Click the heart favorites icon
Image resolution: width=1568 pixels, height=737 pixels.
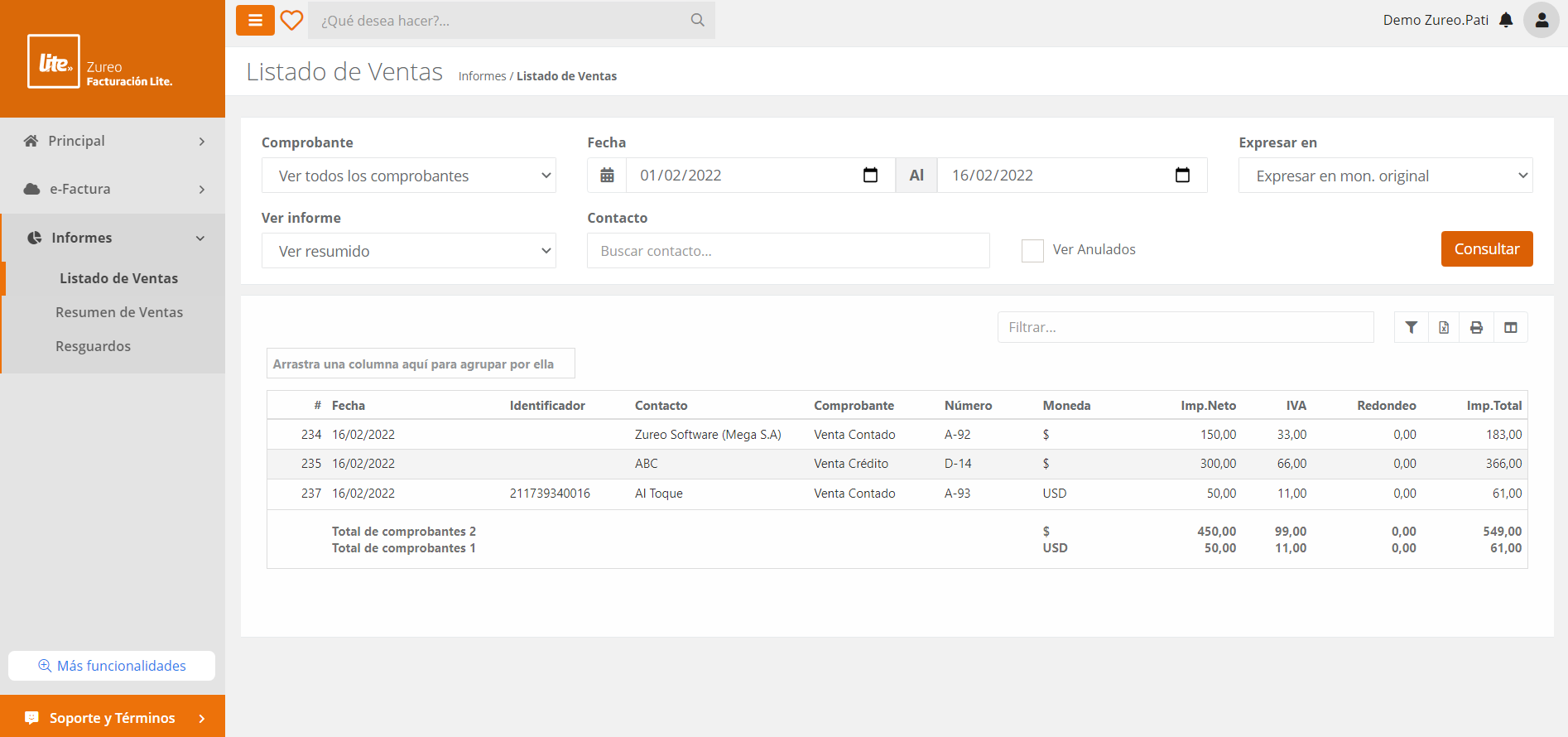click(x=291, y=20)
